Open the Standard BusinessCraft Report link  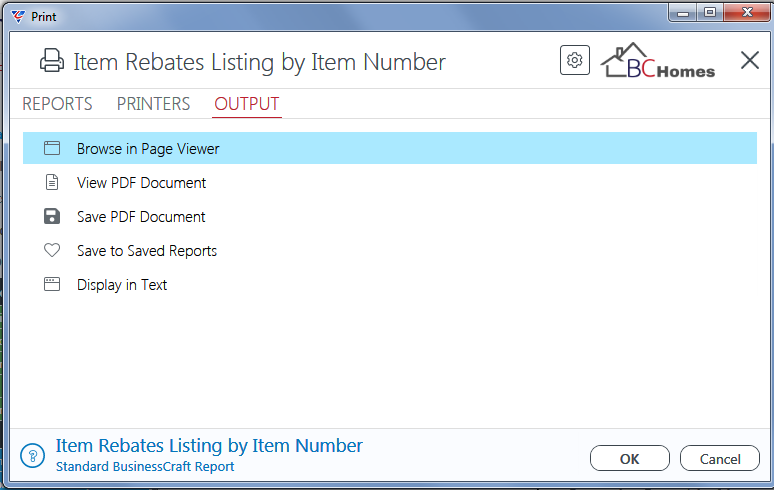tap(145, 466)
